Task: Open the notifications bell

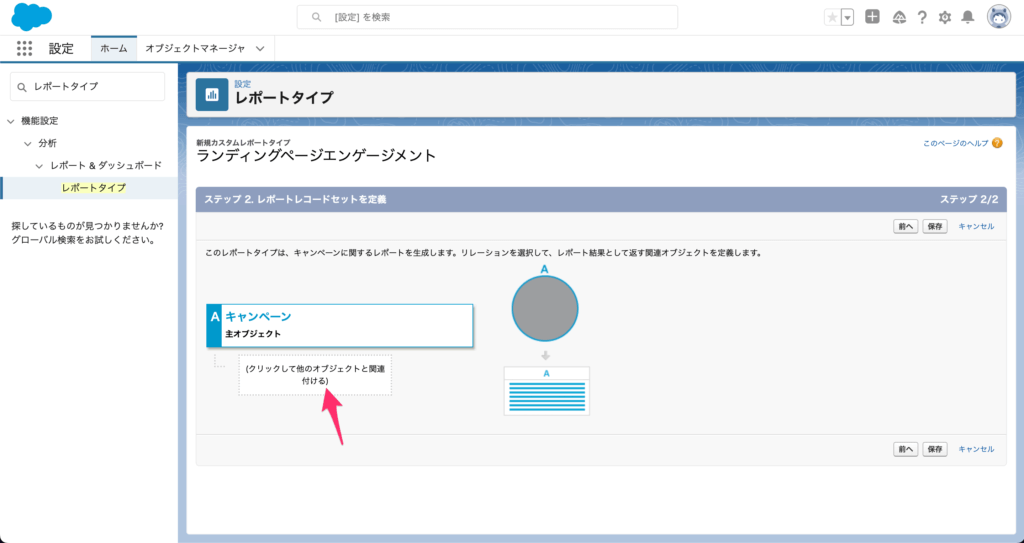Action: pos(968,18)
